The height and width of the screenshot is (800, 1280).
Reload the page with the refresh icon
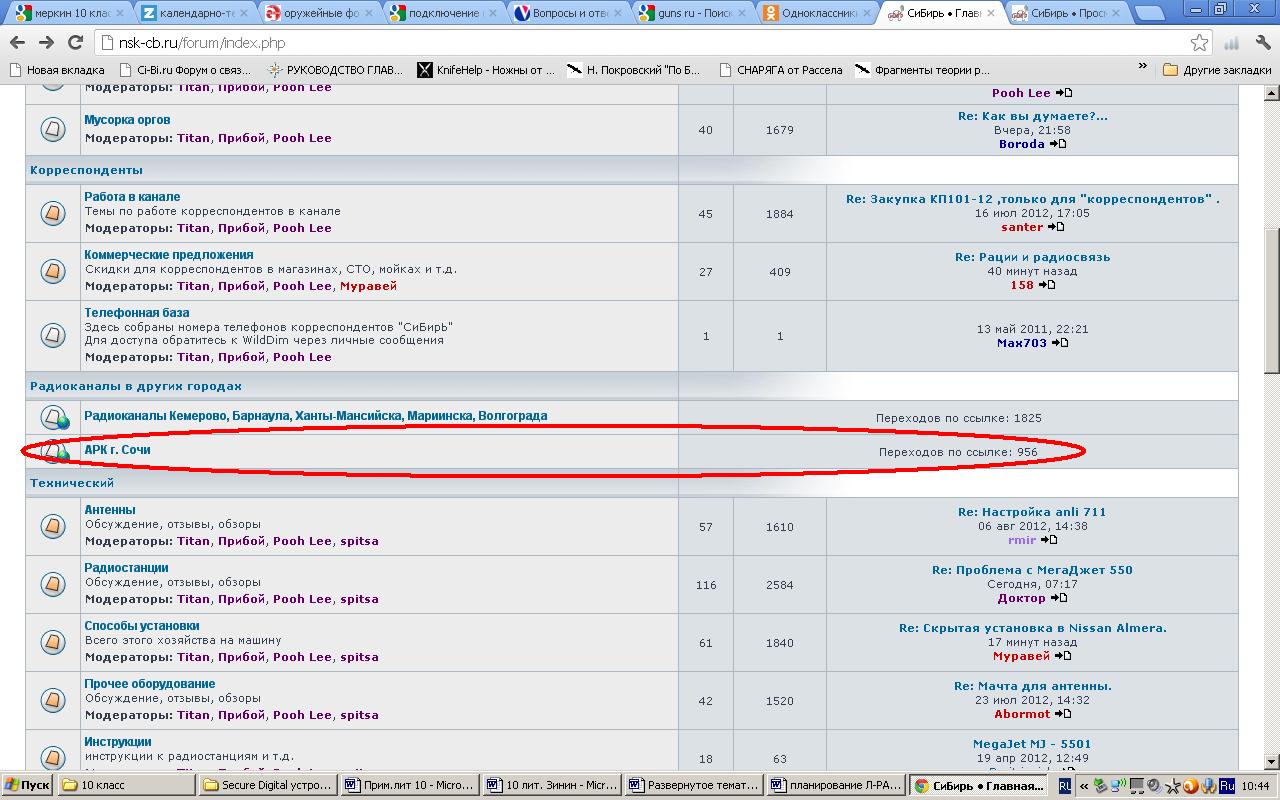coord(76,43)
